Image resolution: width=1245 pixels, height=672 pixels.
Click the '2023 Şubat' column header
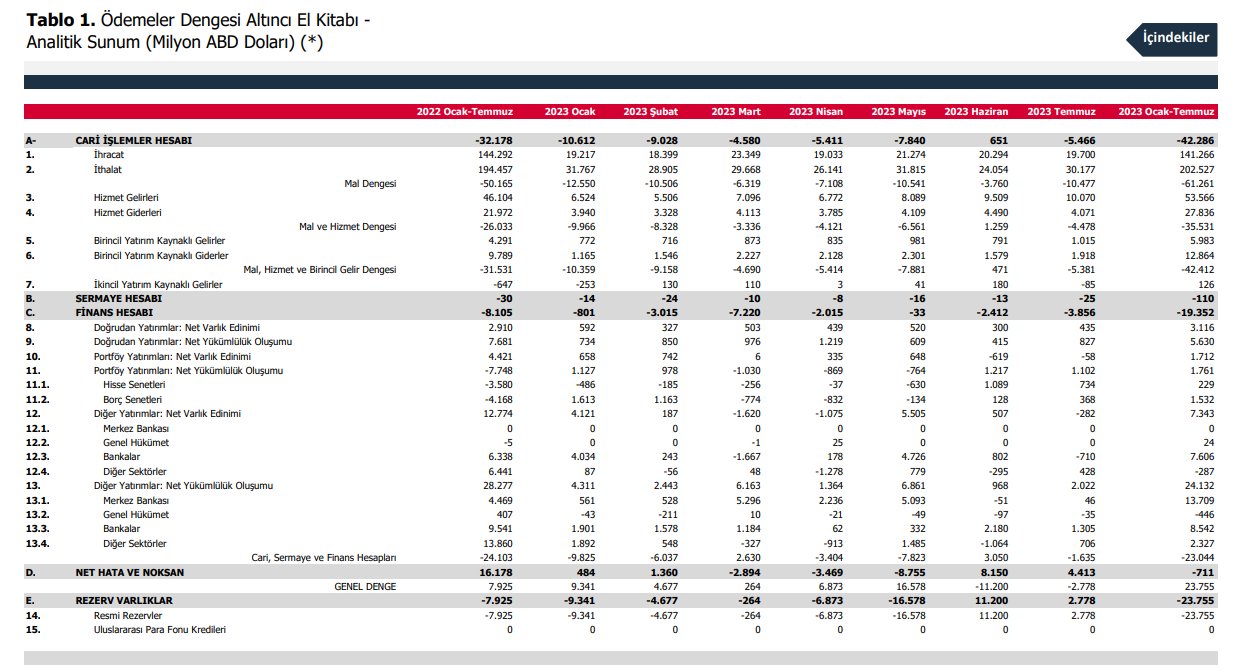[650, 112]
